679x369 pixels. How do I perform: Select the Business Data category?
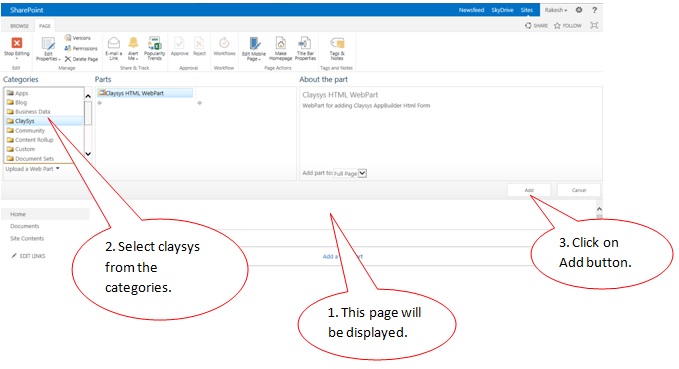[29, 112]
